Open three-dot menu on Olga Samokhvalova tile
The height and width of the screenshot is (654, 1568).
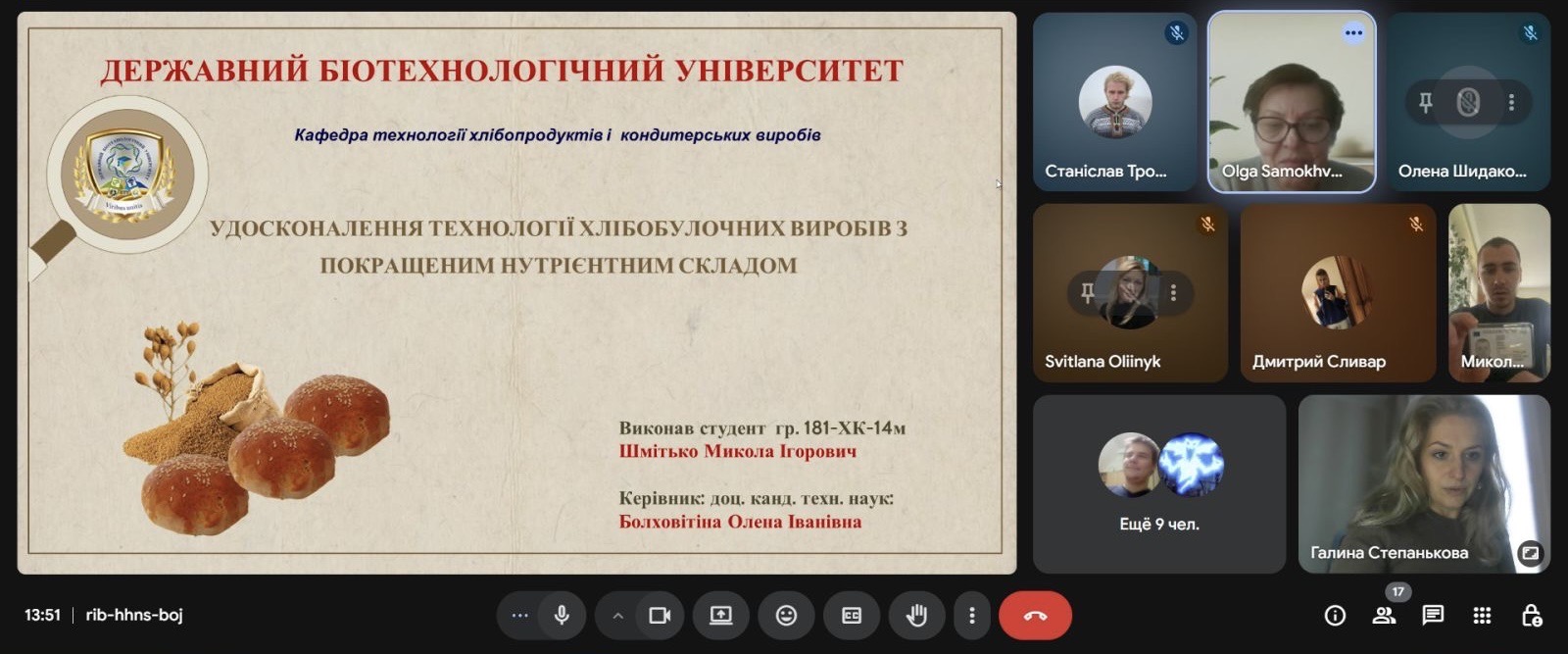click(1353, 33)
